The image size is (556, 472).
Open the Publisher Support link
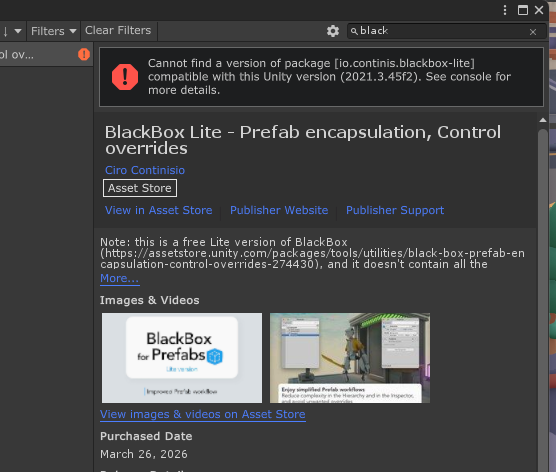pyautogui.click(x=395, y=210)
